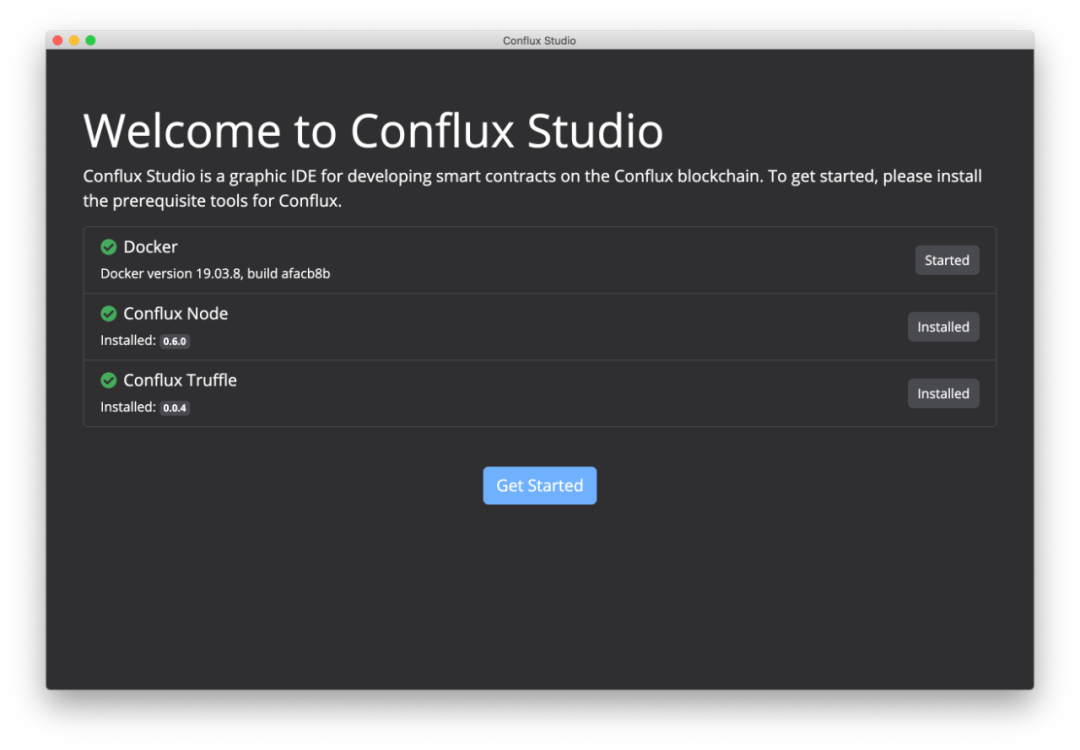Toggle the Conflux Truffle Installed status
The width and height of the screenshot is (1080, 750).
click(x=943, y=393)
